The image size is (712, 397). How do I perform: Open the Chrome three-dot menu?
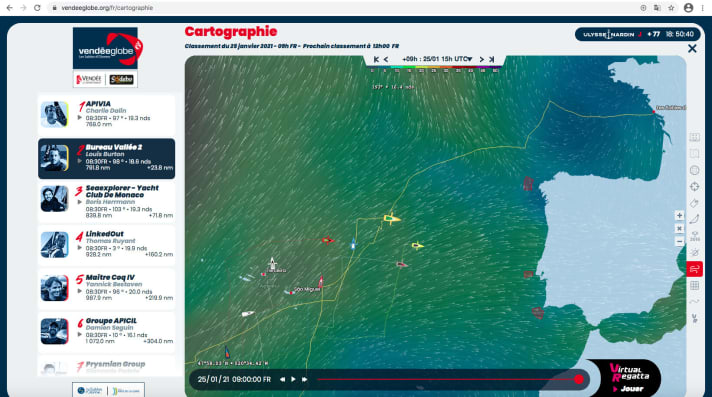pos(702,8)
